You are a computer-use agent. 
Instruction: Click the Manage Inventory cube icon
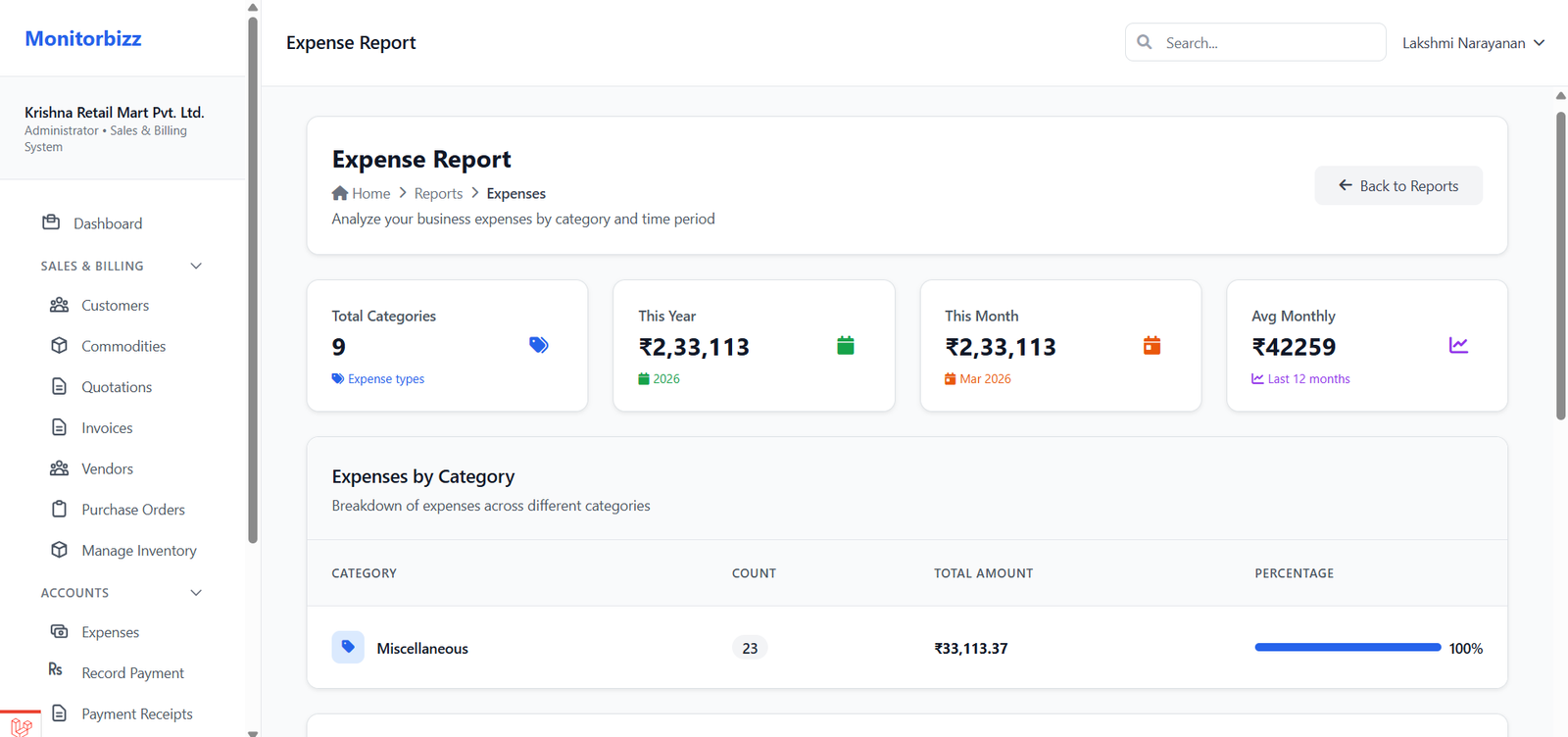tap(59, 550)
